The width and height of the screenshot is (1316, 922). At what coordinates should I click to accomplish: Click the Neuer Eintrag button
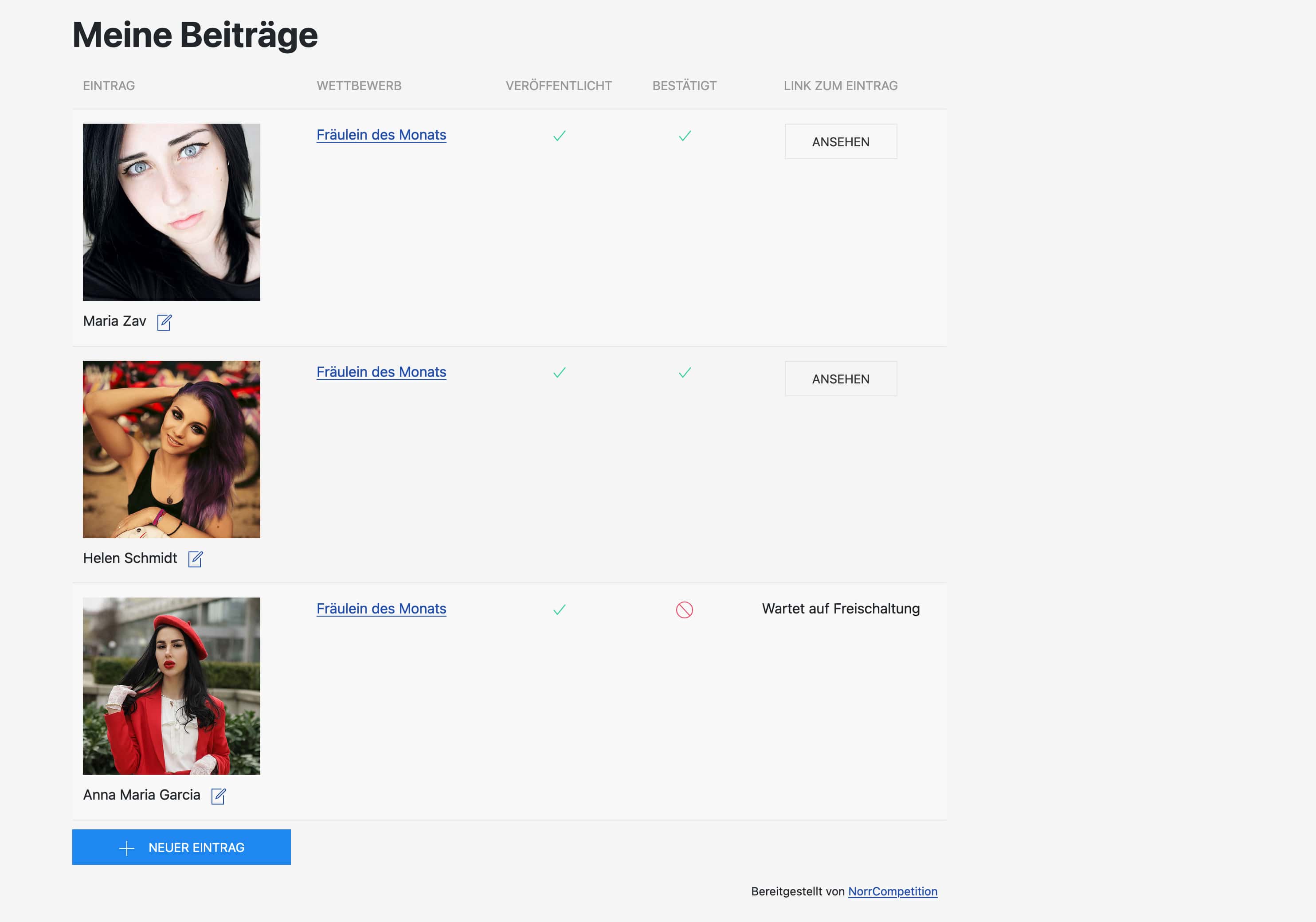[x=181, y=847]
